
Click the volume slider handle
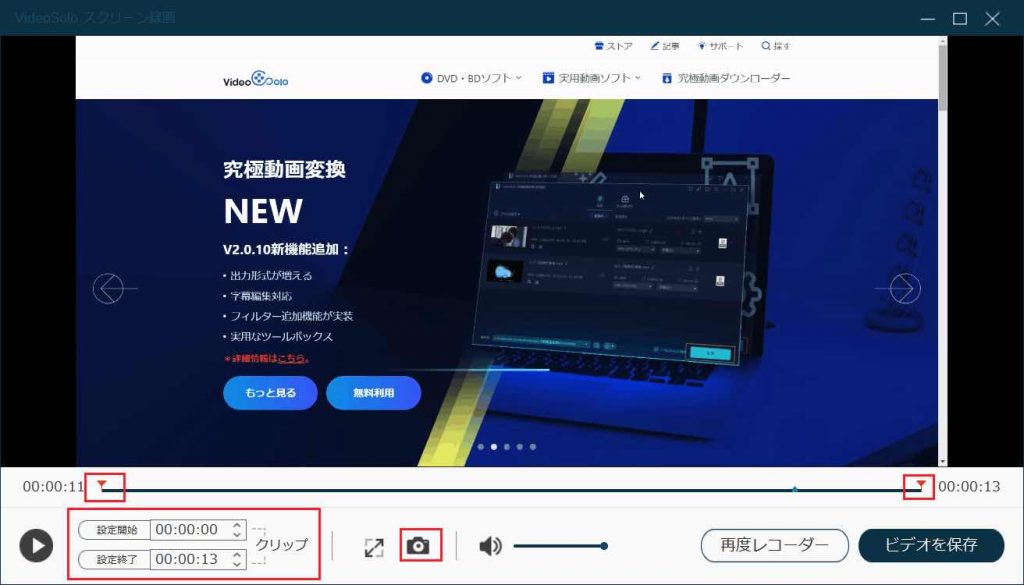tap(604, 546)
